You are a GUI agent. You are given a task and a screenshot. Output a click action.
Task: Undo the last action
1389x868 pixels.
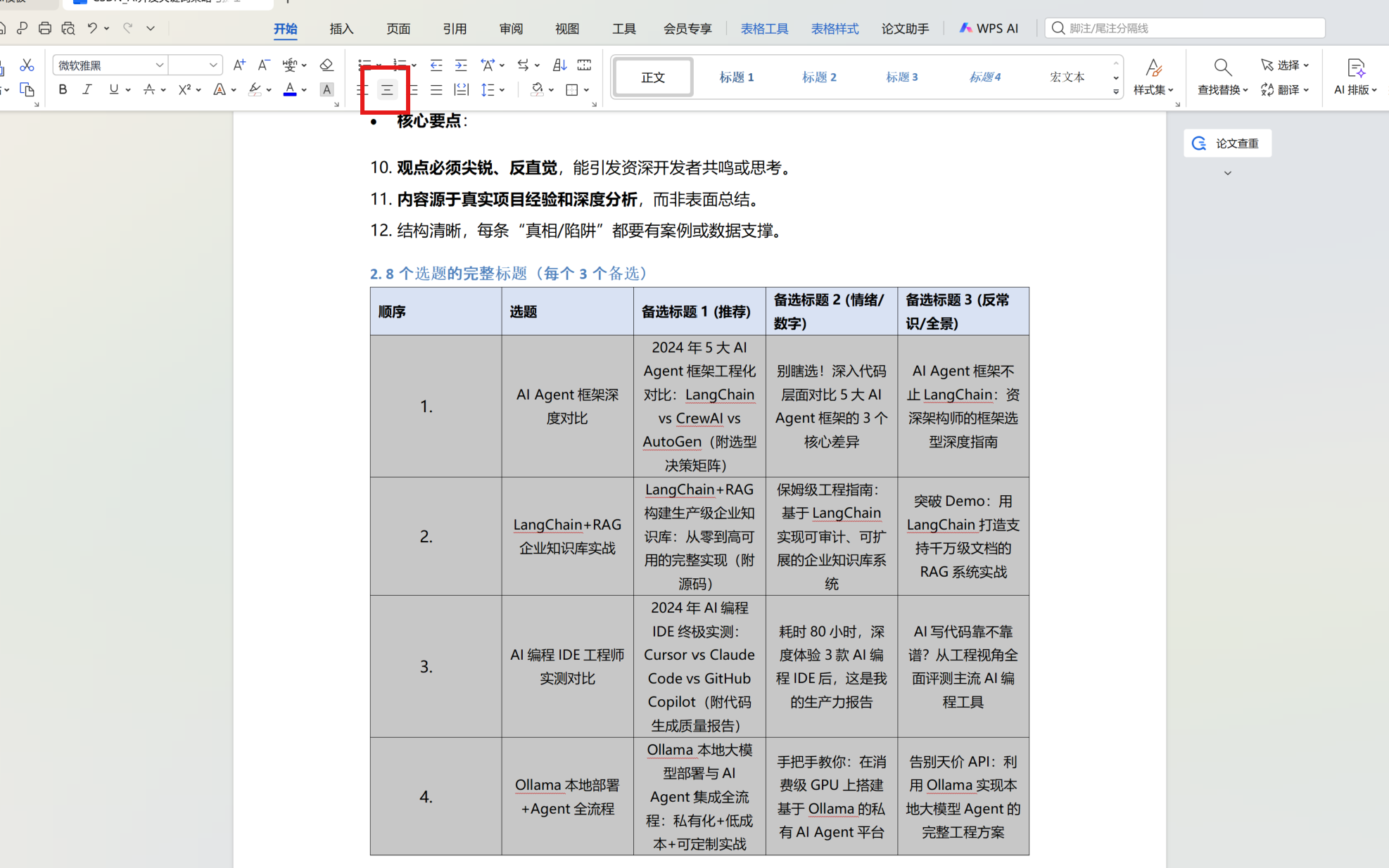tap(92, 28)
